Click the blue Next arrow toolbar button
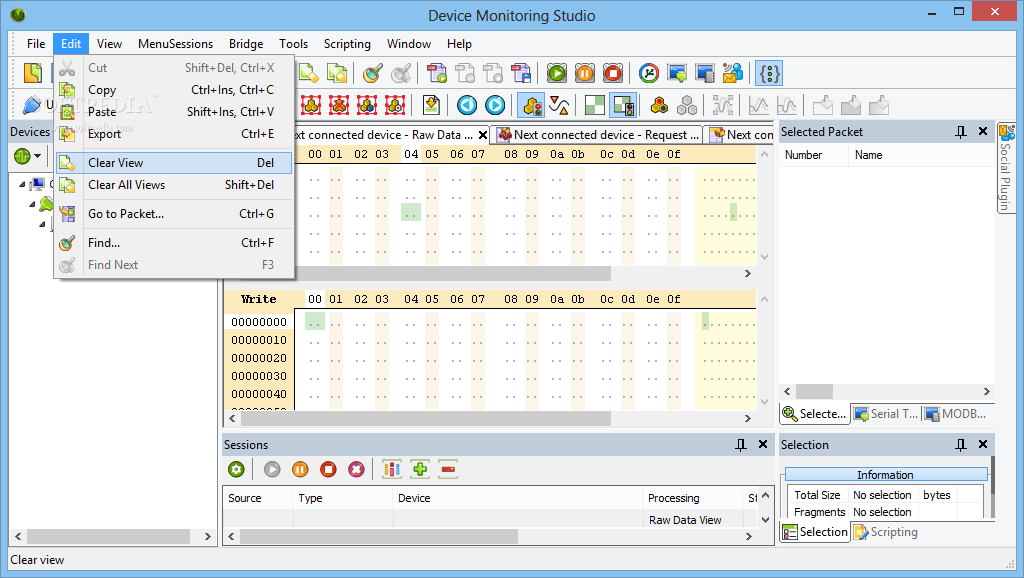This screenshot has height=578, width=1024. pos(495,104)
